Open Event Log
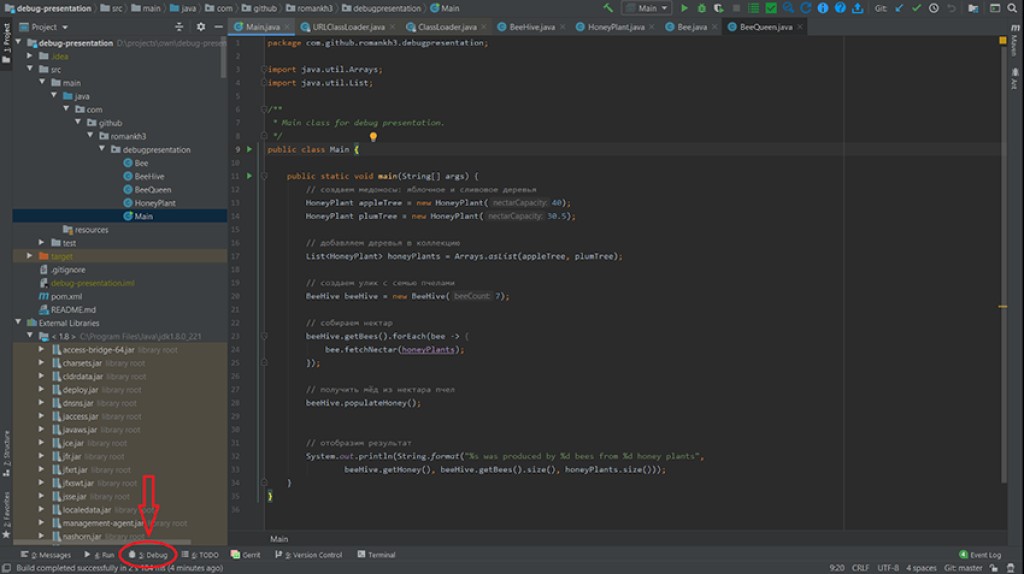Screen dimensions: 1024x574 (x=980, y=555)
